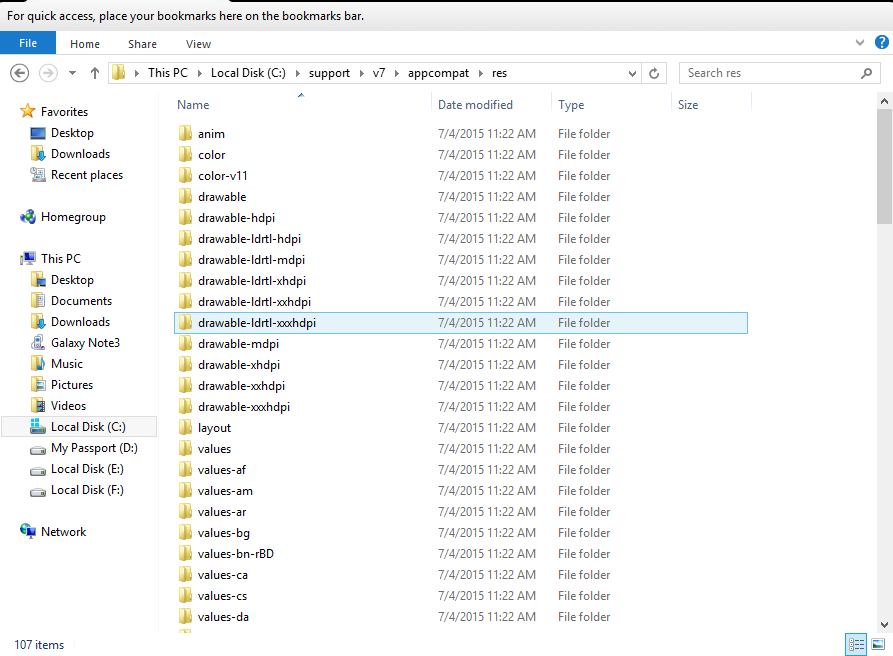This screenshot has height=656, width=893.
Task: Click the Up one level arrow
Action: coord(95,73)
